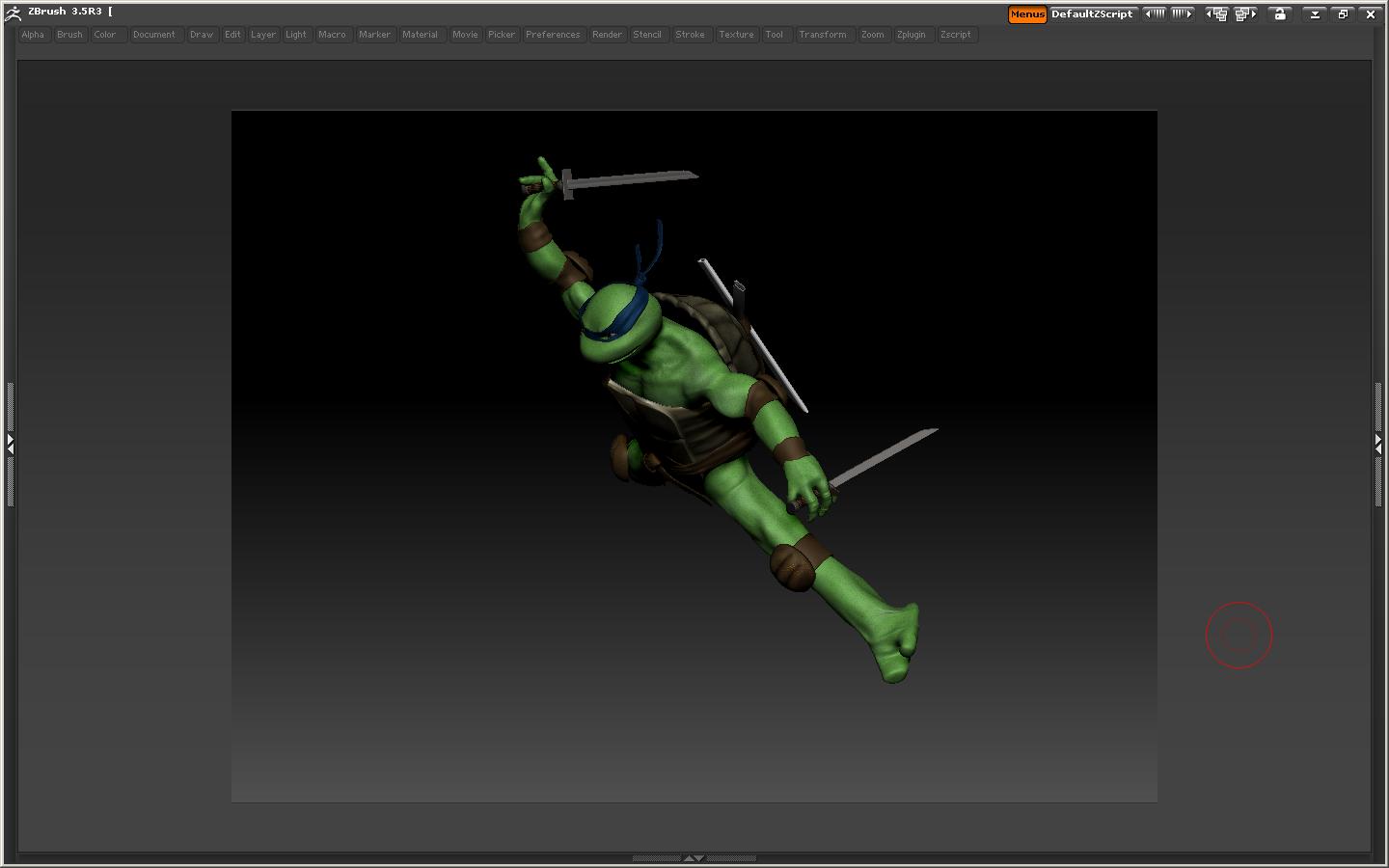Open the Picker menu
This screenshot has width=1389, height=868.
click(502, 35)
